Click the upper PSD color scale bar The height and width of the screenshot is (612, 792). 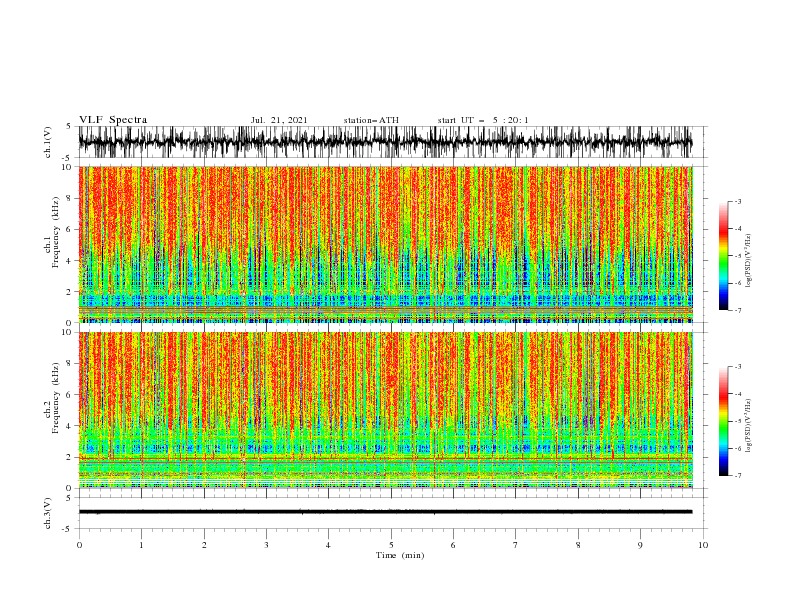[x=723, y=256]
